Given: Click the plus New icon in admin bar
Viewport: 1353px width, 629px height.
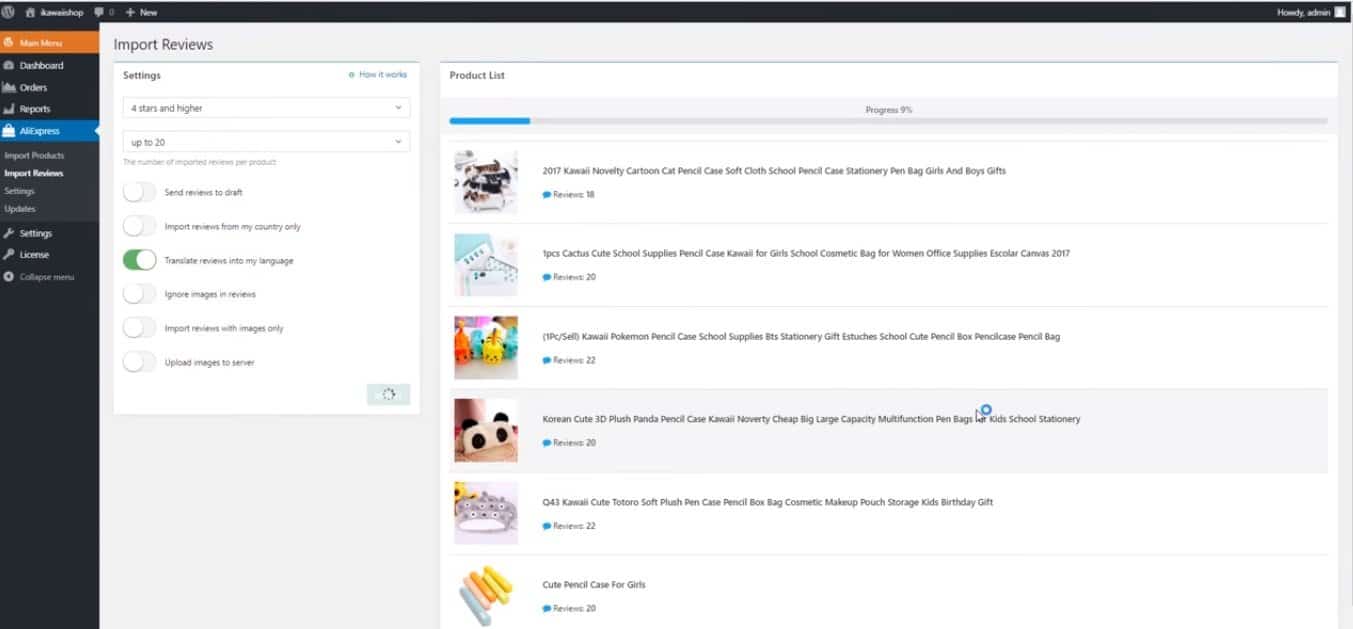Looking at the screenshot, I should [130, 12].
